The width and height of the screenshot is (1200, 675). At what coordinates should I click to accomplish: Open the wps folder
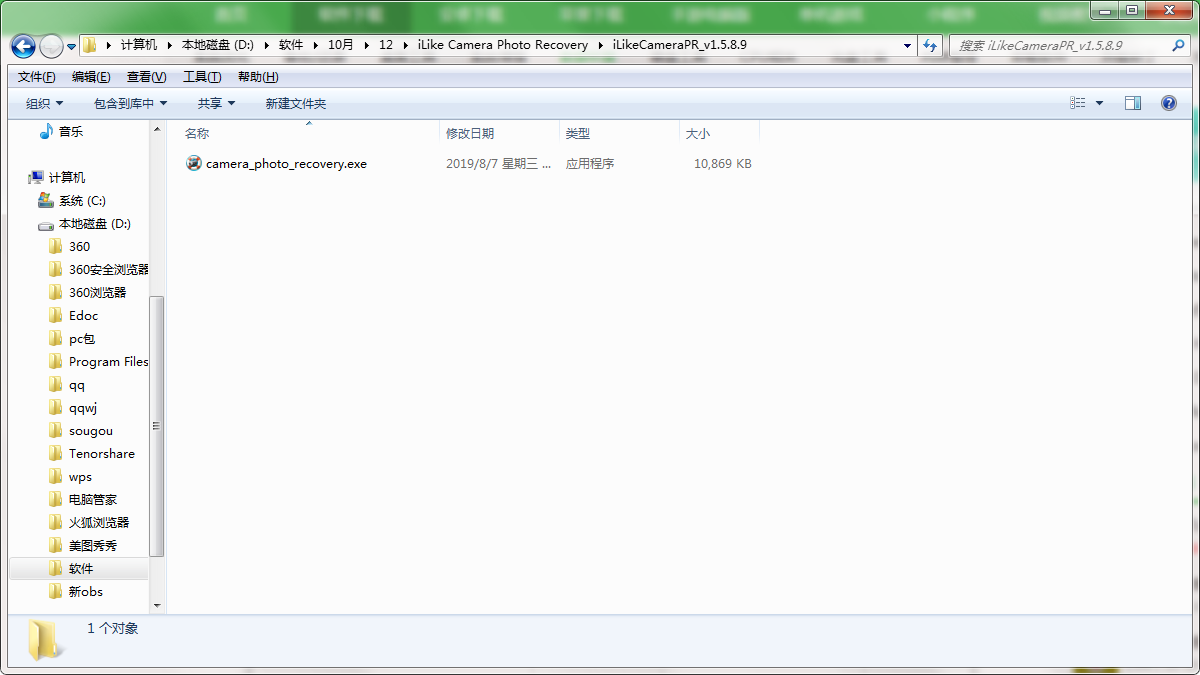(80, 476)
